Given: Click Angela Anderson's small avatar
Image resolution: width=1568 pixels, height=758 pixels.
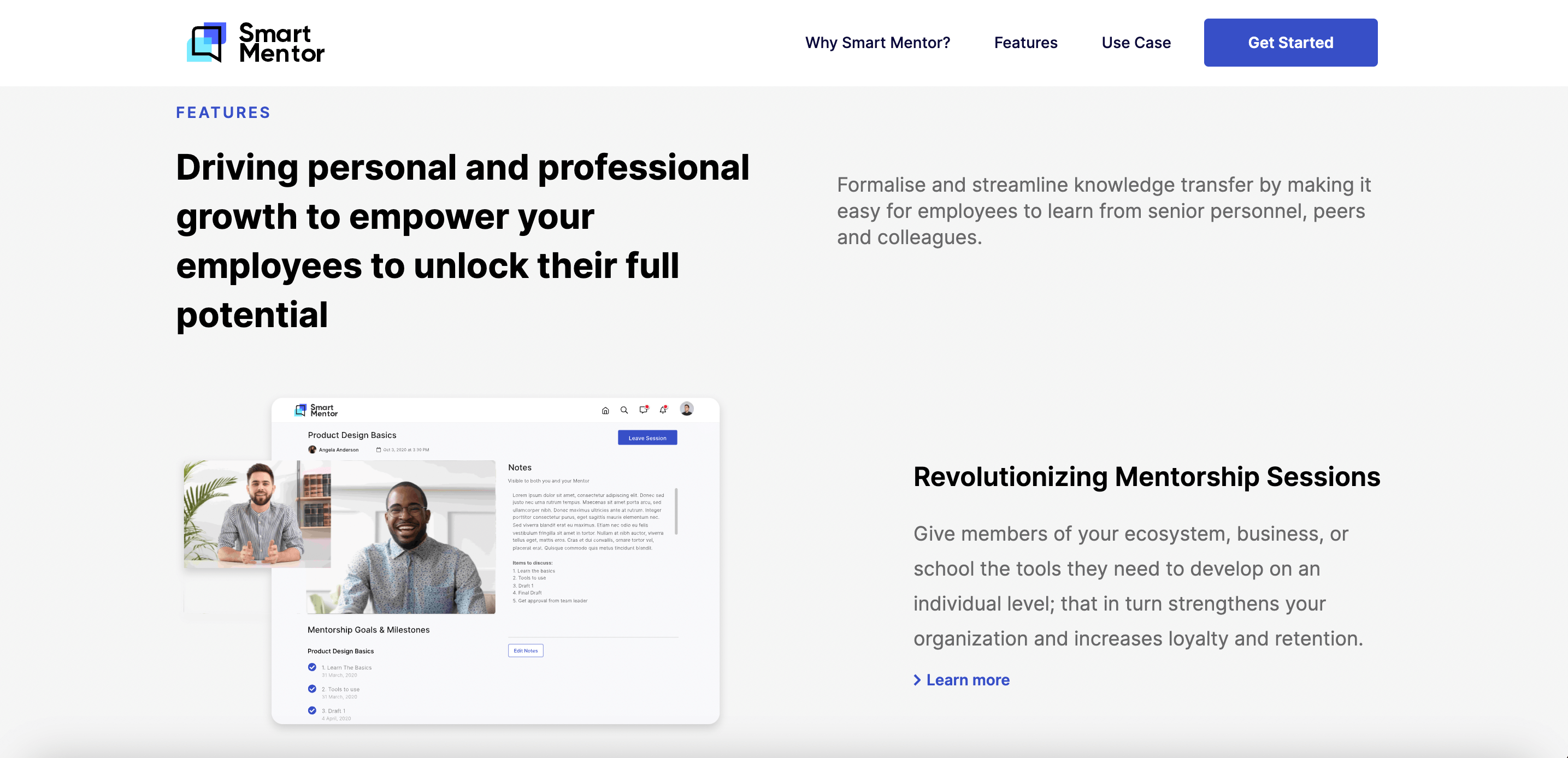Looking at the screenshot, I should point(313,450).
